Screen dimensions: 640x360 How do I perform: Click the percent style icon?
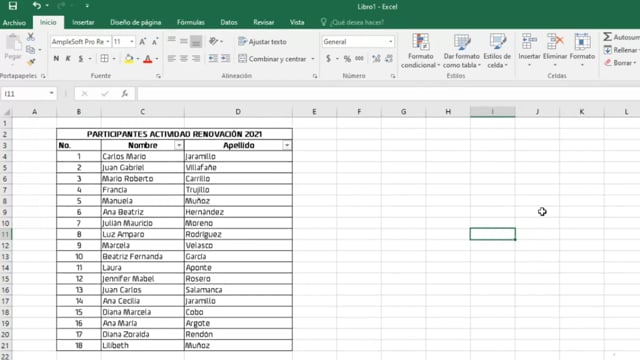(347, 59)
